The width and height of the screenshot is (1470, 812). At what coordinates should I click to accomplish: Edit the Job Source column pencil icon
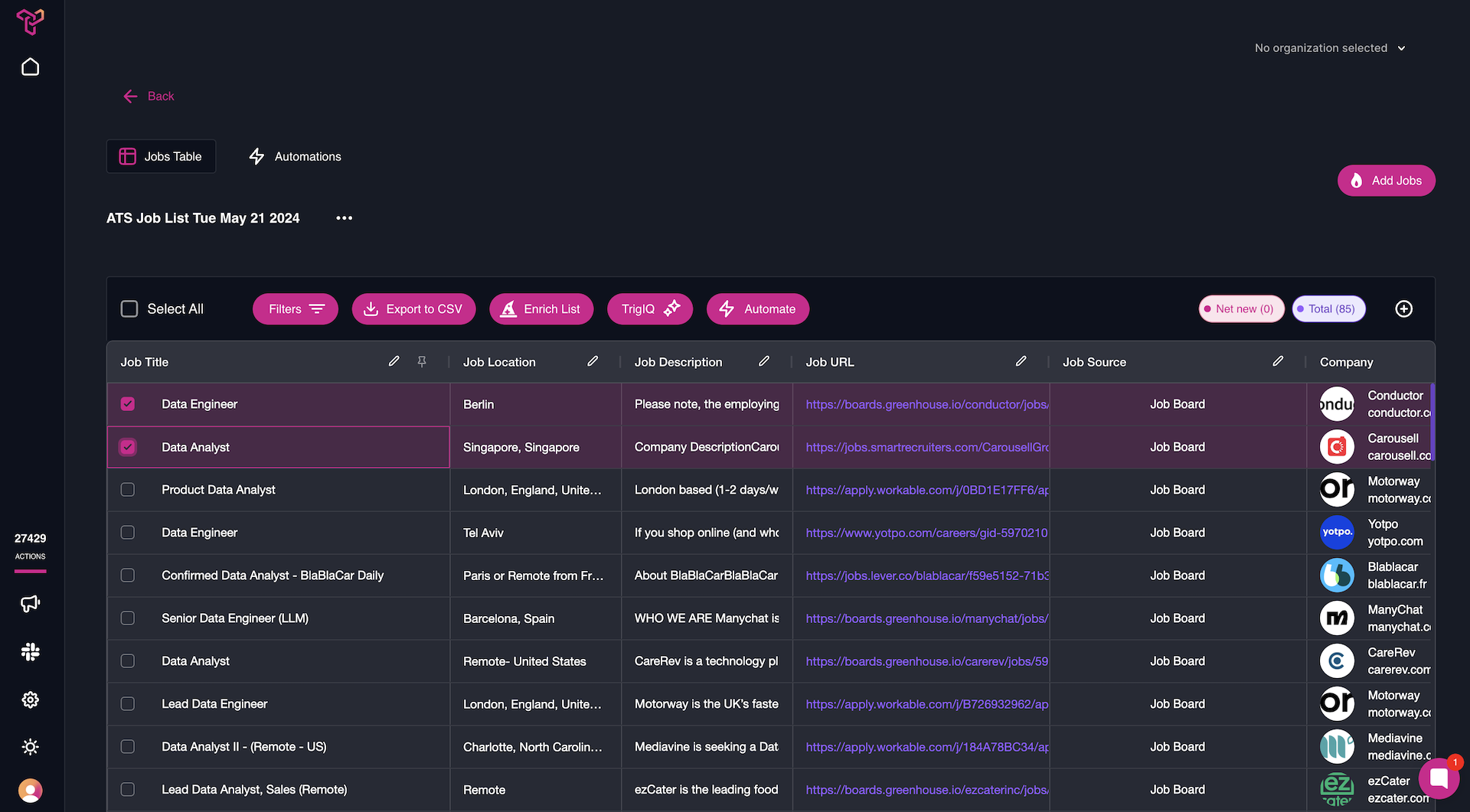point(1278,361)
